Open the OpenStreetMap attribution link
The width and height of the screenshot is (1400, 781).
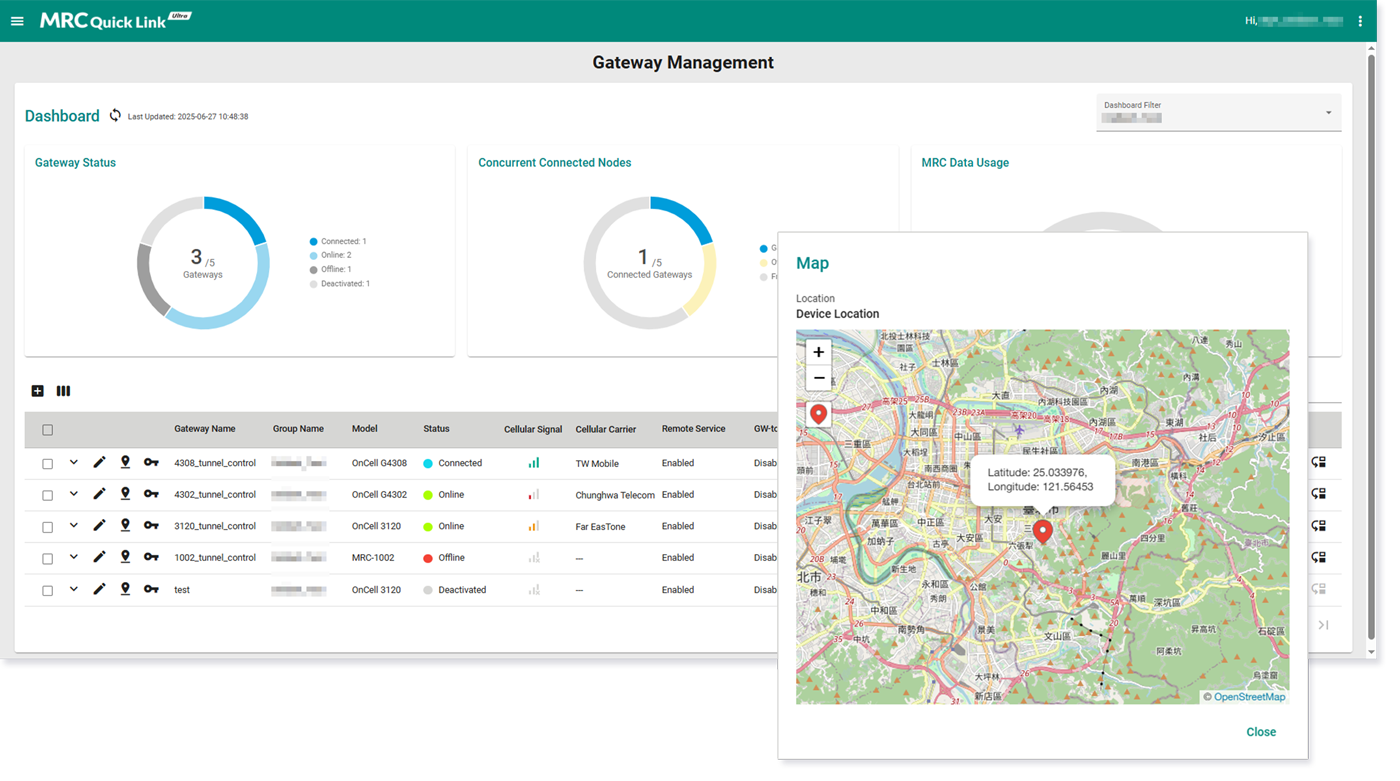pos(1249,697)
